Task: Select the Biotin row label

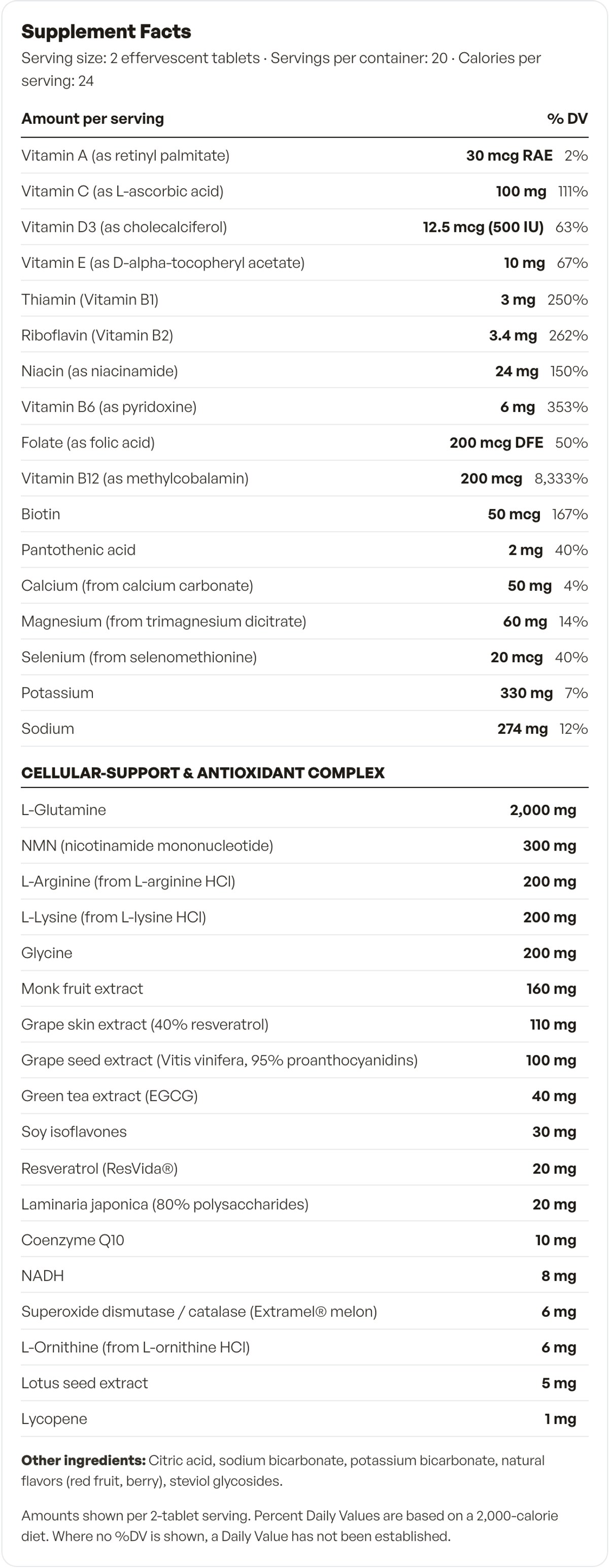Action: point(41,515)
